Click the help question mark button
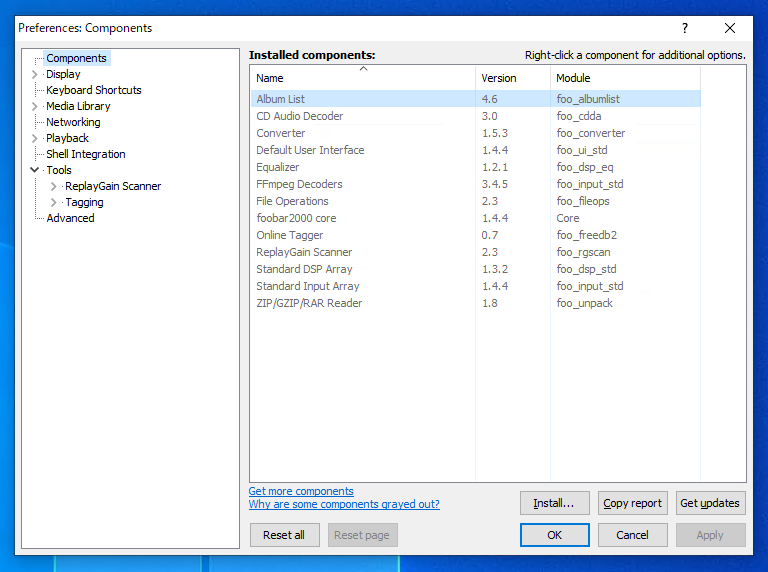 pos(685,28)
